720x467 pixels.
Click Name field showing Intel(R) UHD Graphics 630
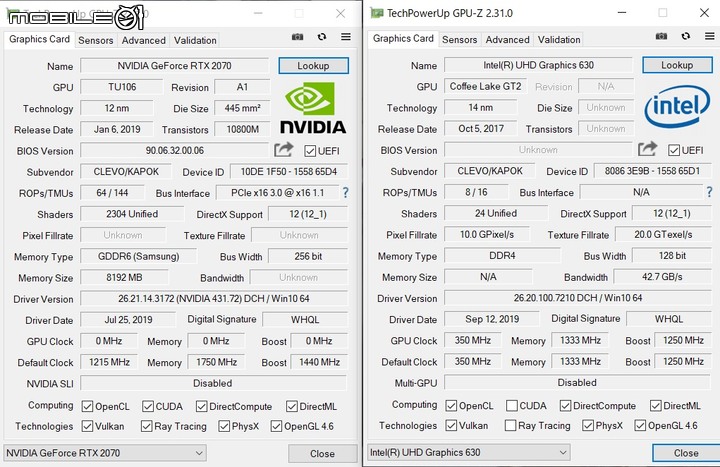538,65
